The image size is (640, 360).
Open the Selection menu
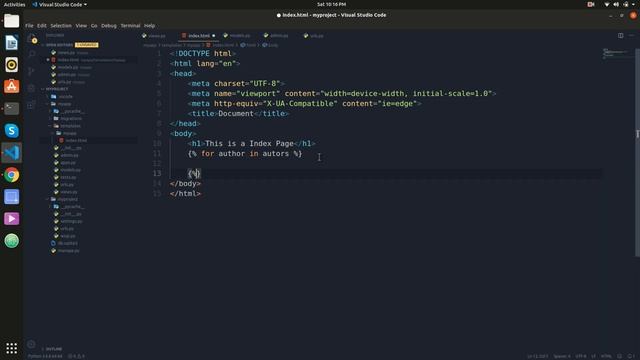pos(61,25)
